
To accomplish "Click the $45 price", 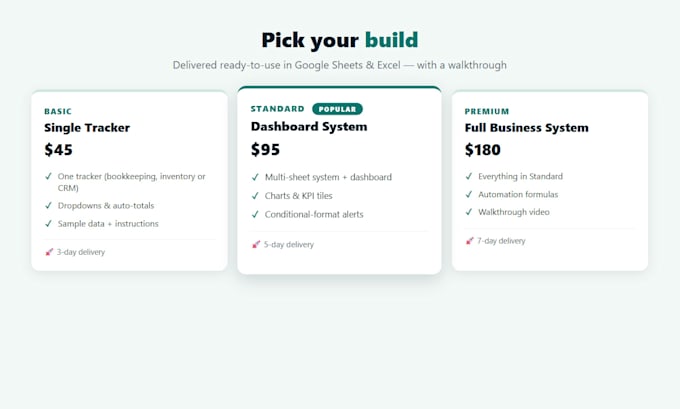I will [x=59, y=150].
